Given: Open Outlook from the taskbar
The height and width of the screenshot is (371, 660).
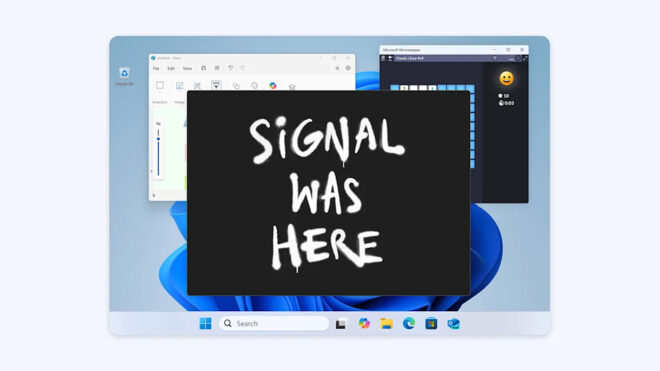Looking at the screenshot, I should [453, 323].
